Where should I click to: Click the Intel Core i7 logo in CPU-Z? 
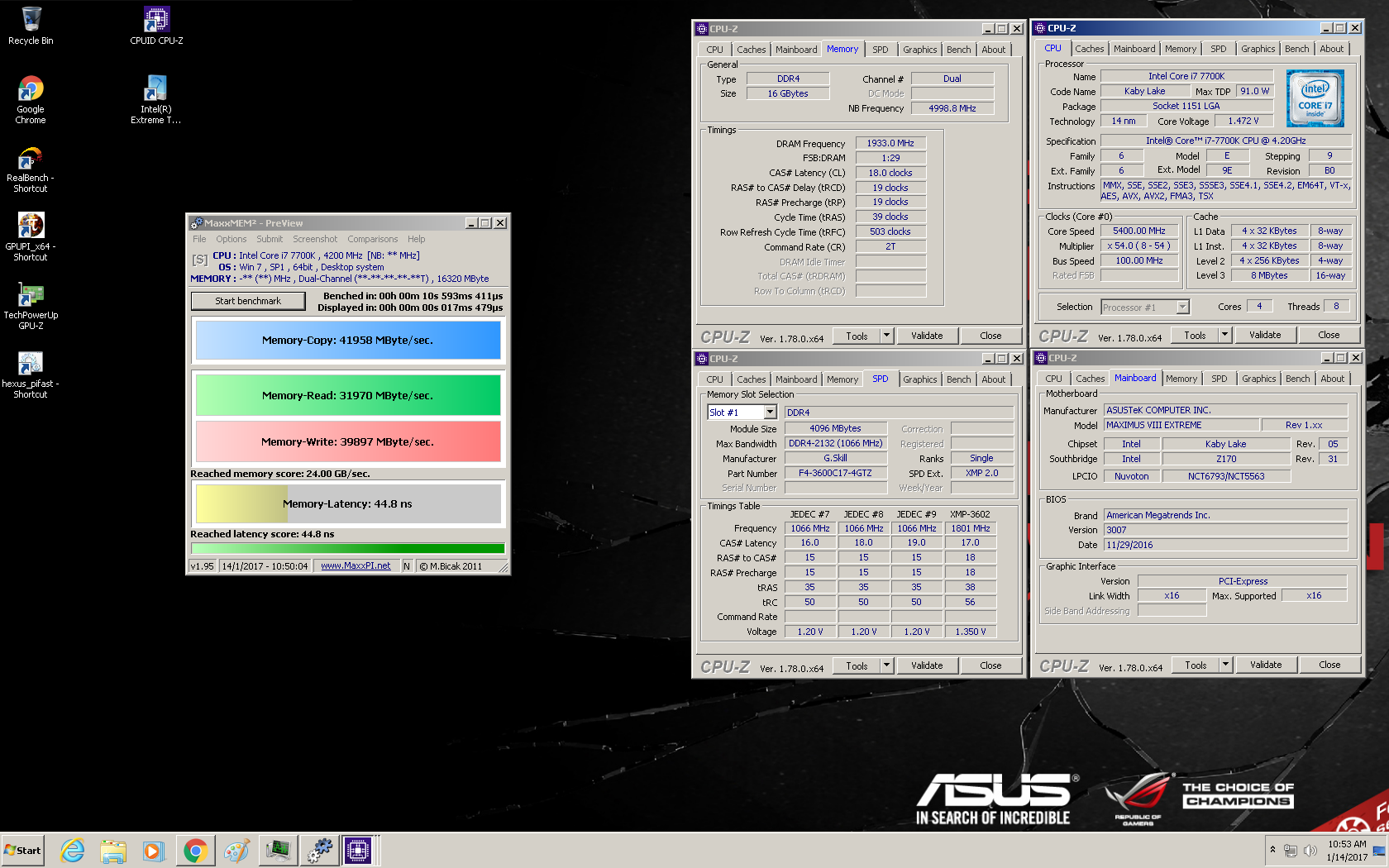1315,98
